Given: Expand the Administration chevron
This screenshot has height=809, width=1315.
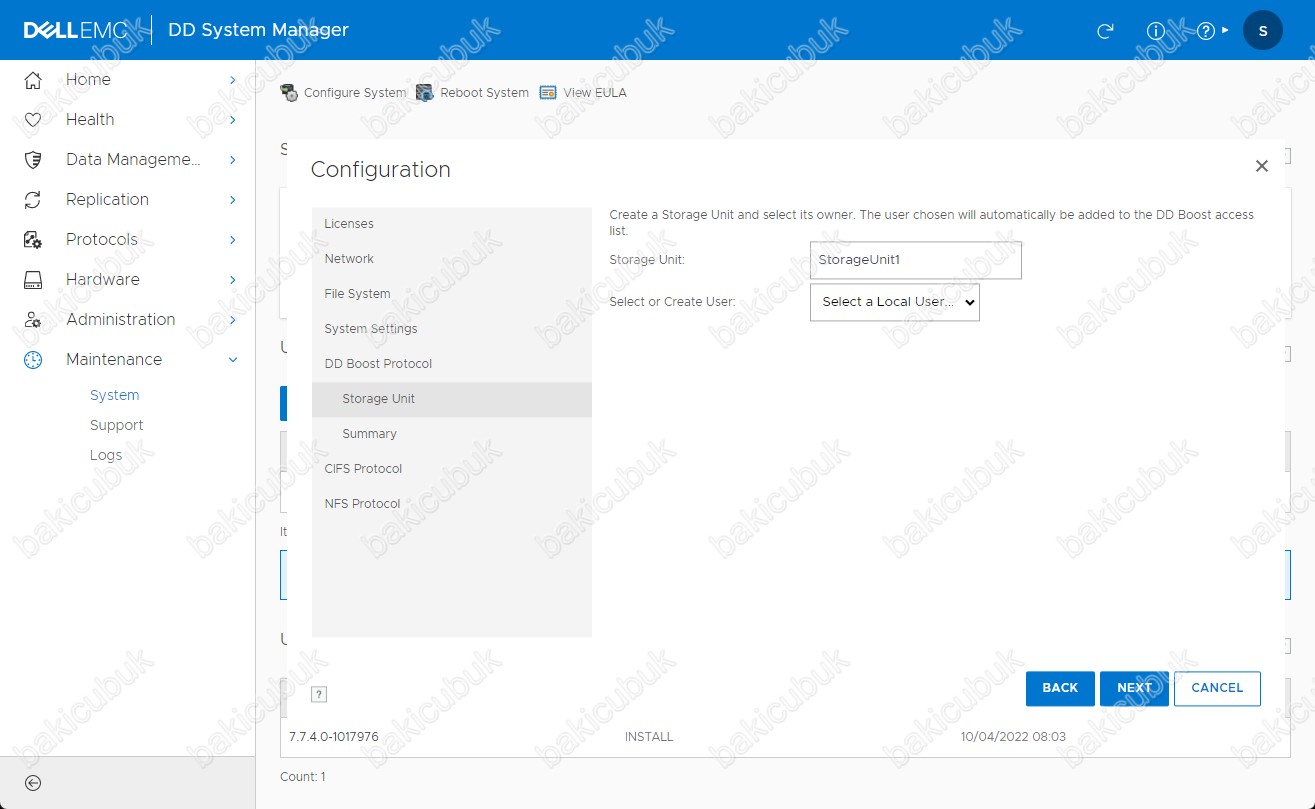Looking at the screenshot, I should tap(232, 320).
